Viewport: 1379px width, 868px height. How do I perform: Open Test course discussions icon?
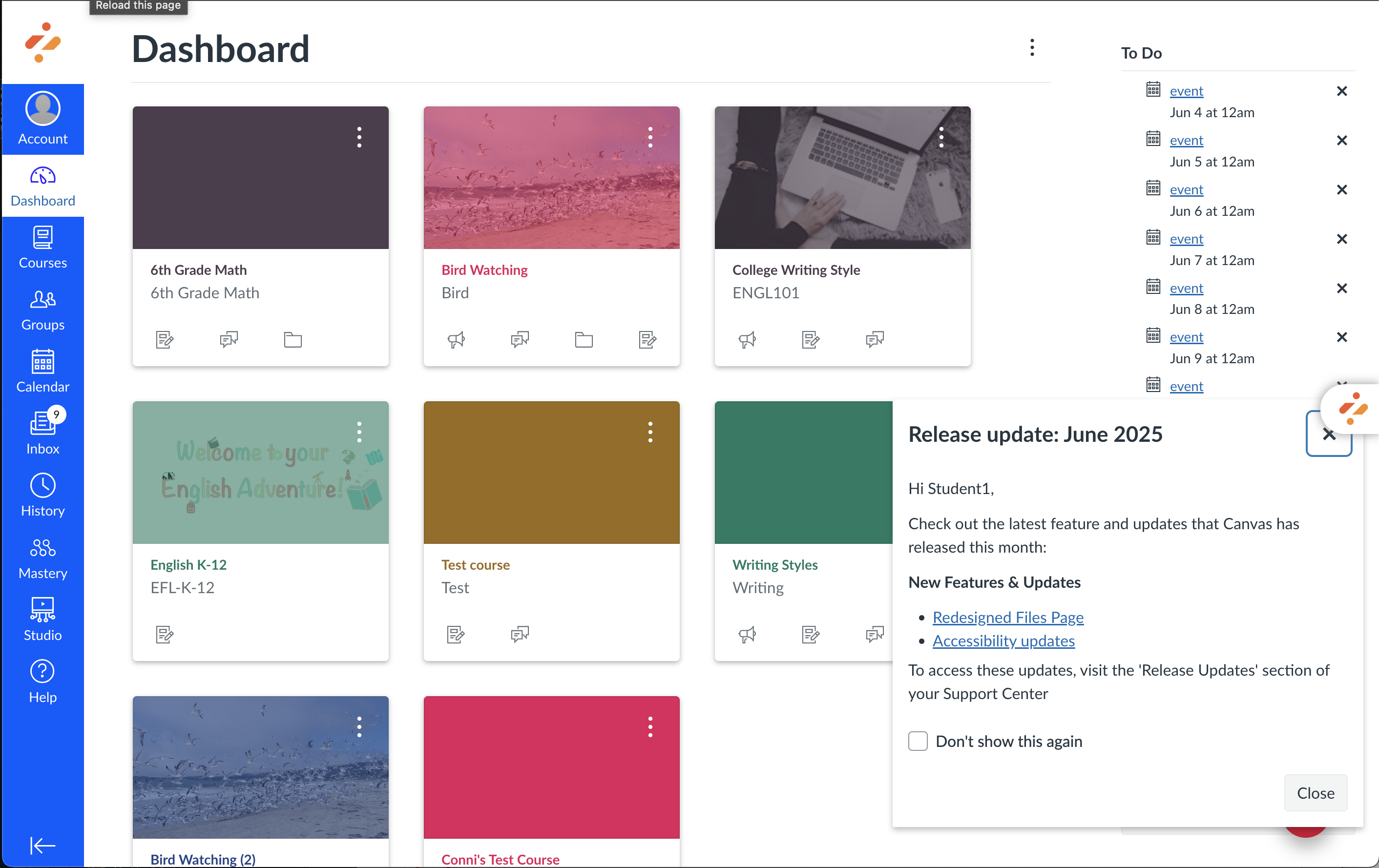pos(520,634)
